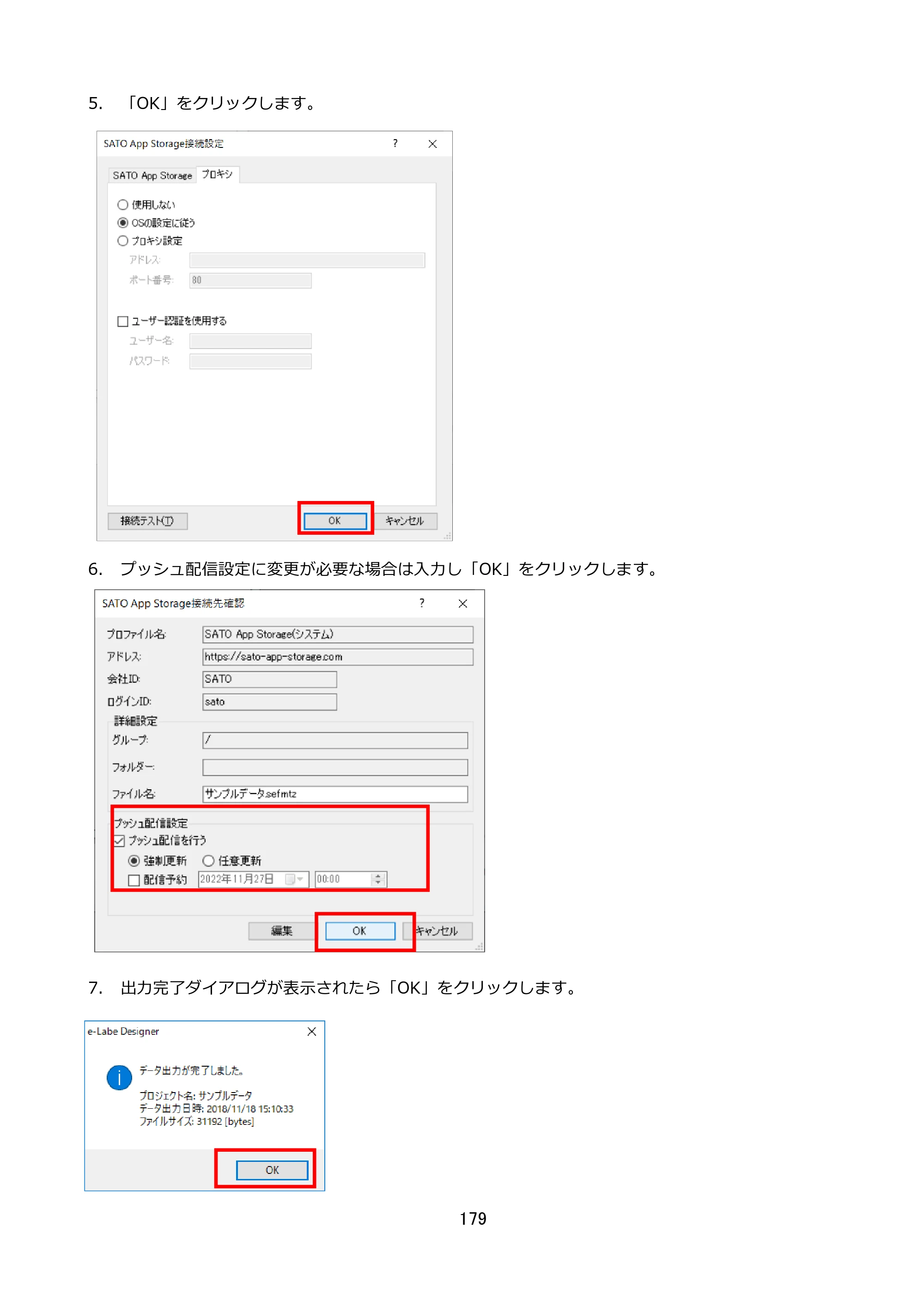
Task: Toggle the プッシュ配信を行う checkbox
Action: (x=120, y=841)
